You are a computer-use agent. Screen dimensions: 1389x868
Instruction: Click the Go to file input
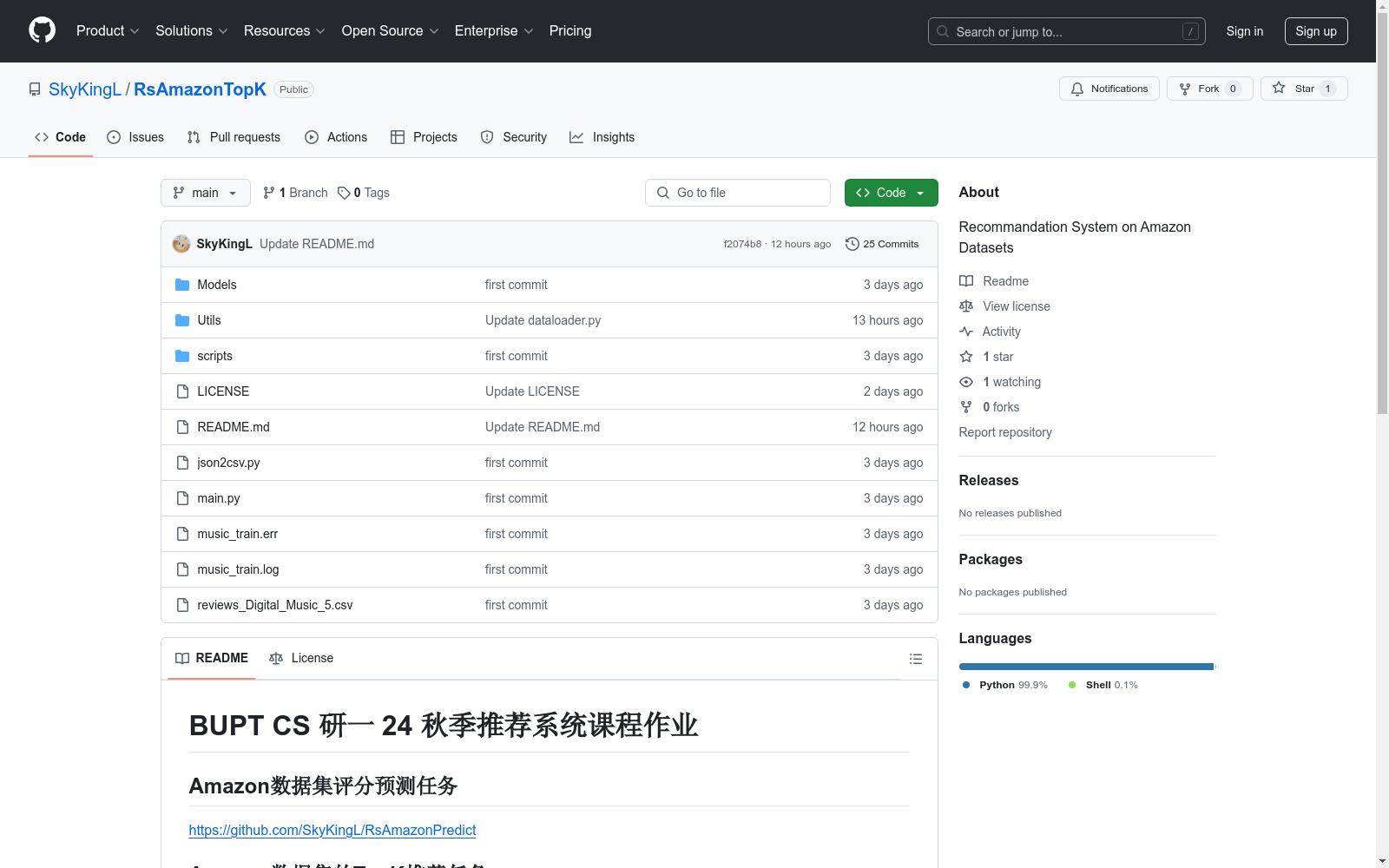pos(738,193)
